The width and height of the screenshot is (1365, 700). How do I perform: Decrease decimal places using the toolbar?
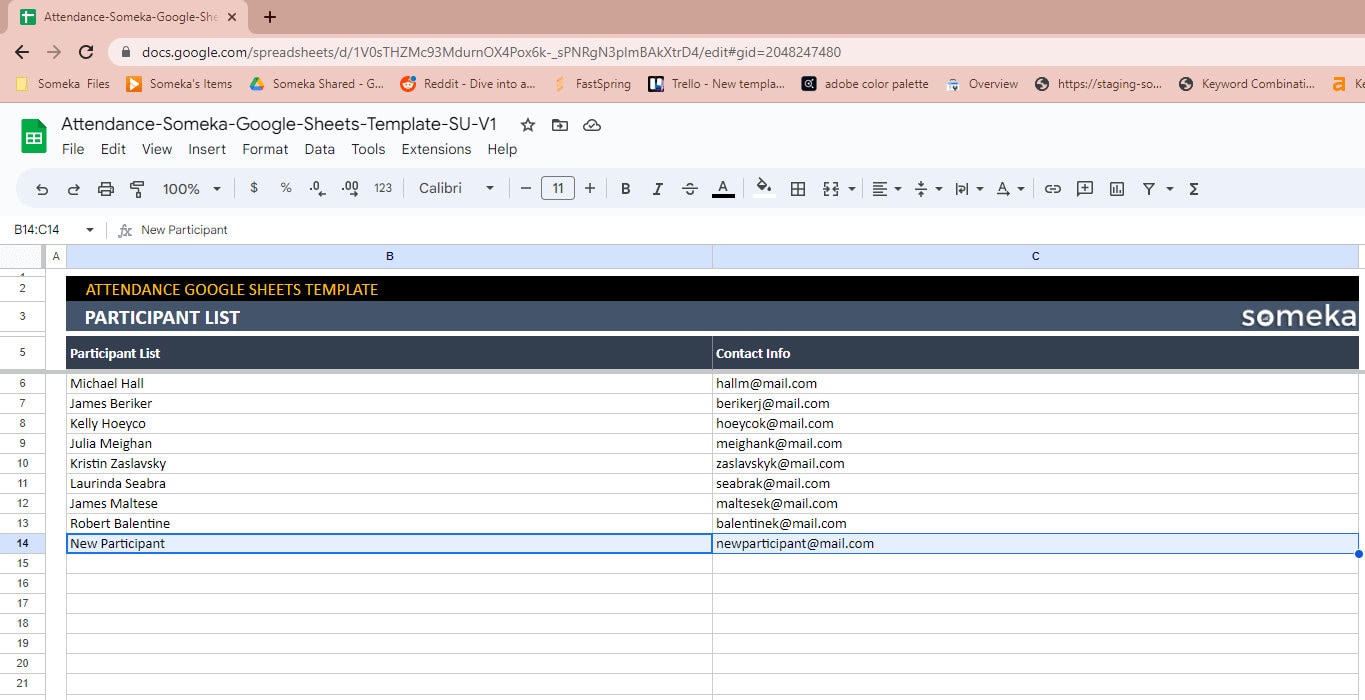tap(318, 188)
